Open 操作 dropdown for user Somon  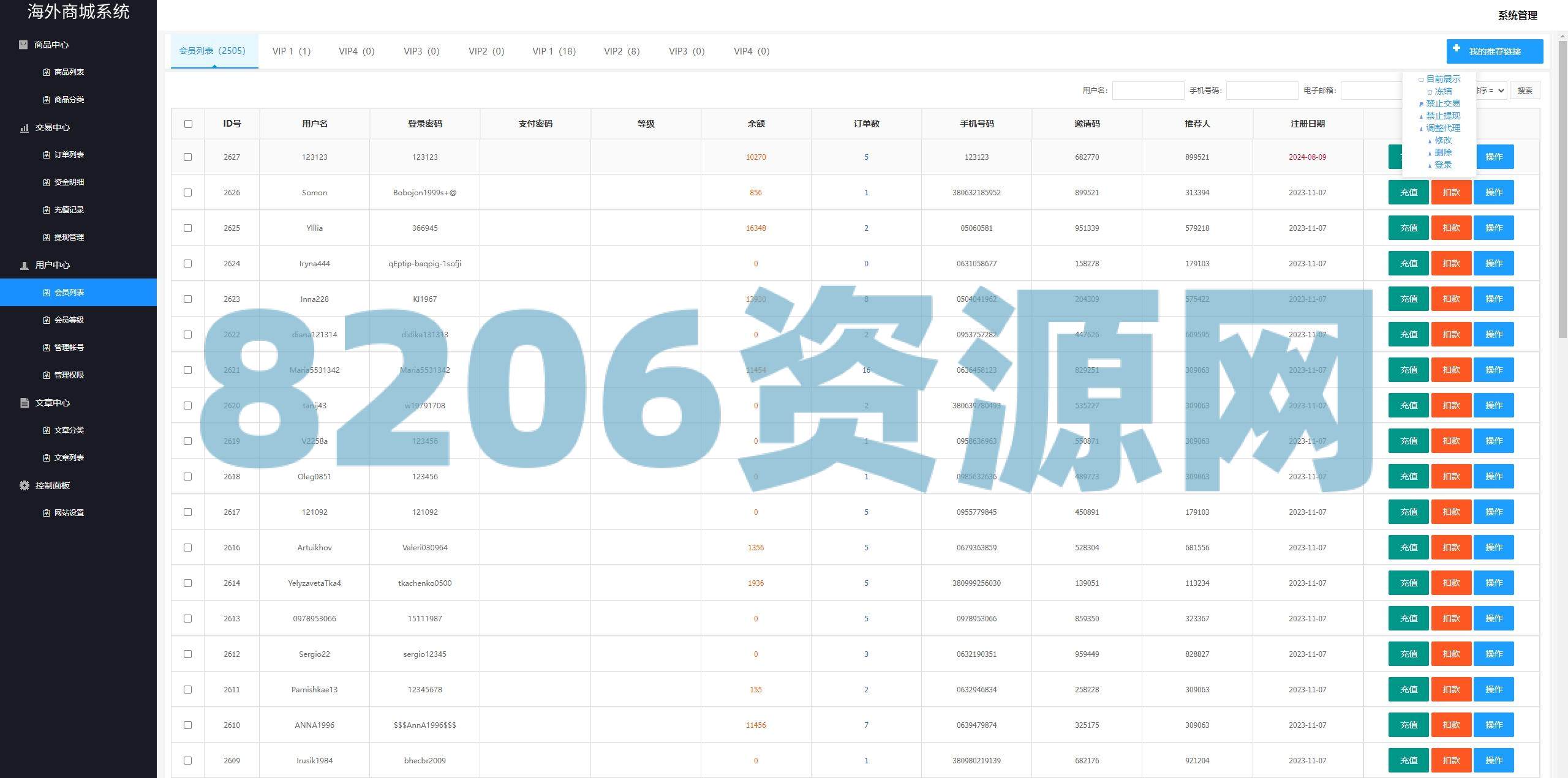click(1493, 193)
